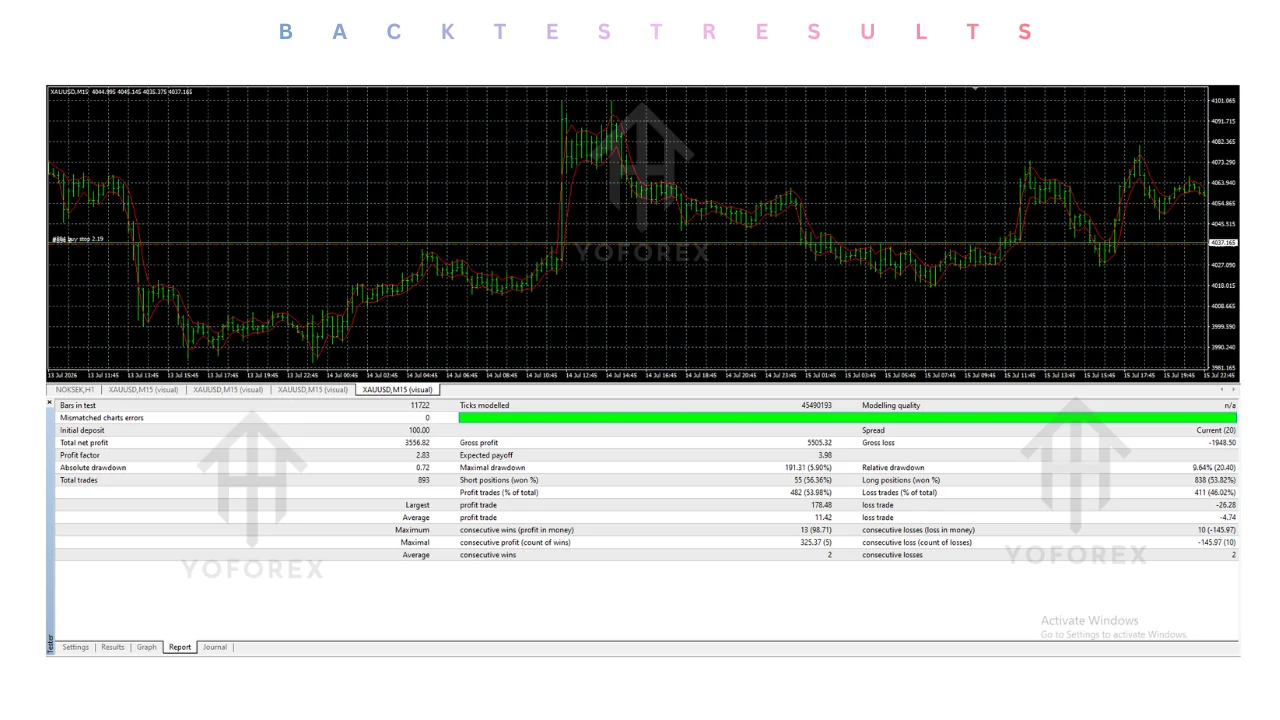Click the green modelling quality bar
The height and width of the screenshot is (720, 1280).
pos(848,418)
